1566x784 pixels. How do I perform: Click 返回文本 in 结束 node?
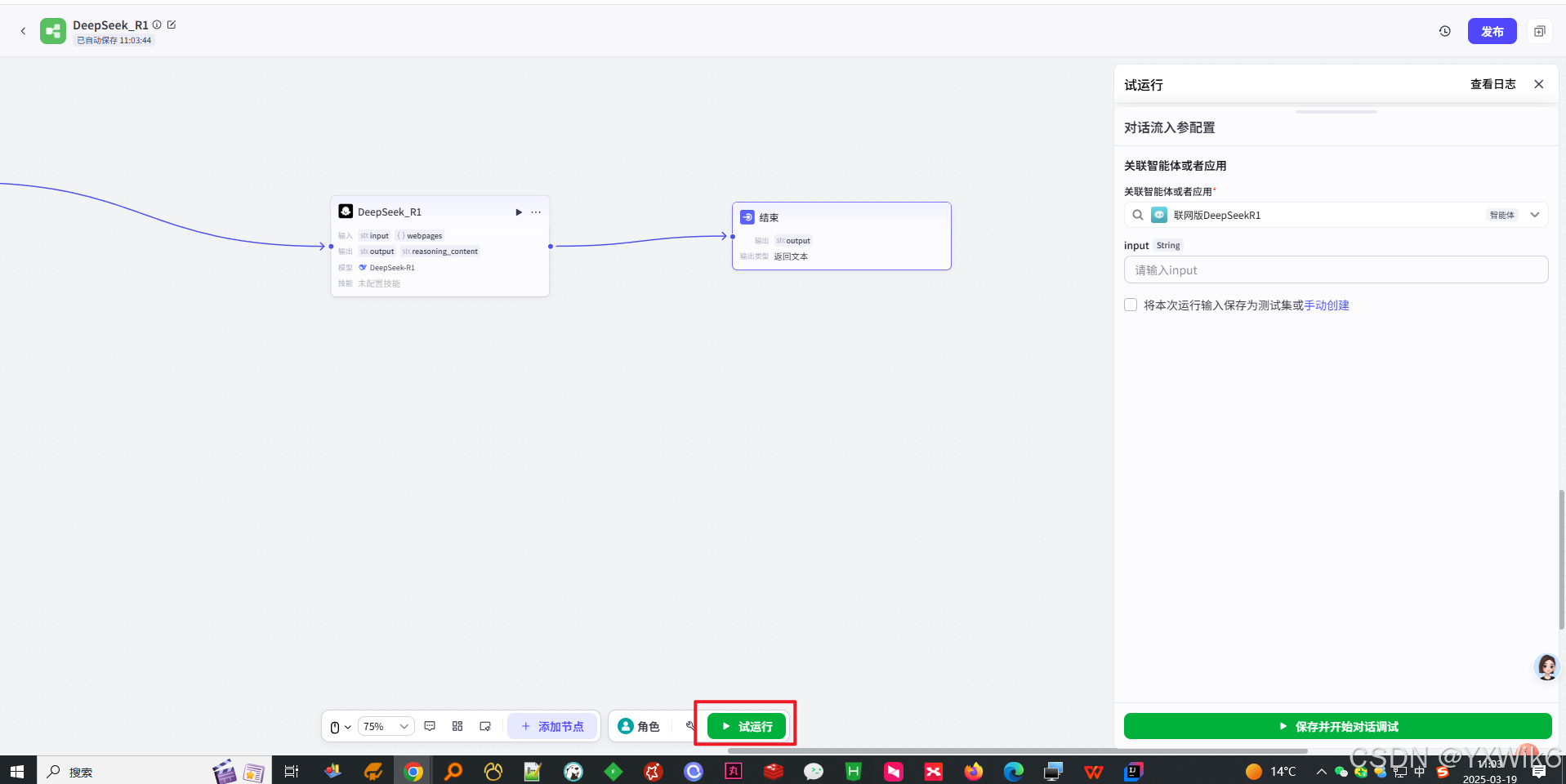tap(791, 256)
